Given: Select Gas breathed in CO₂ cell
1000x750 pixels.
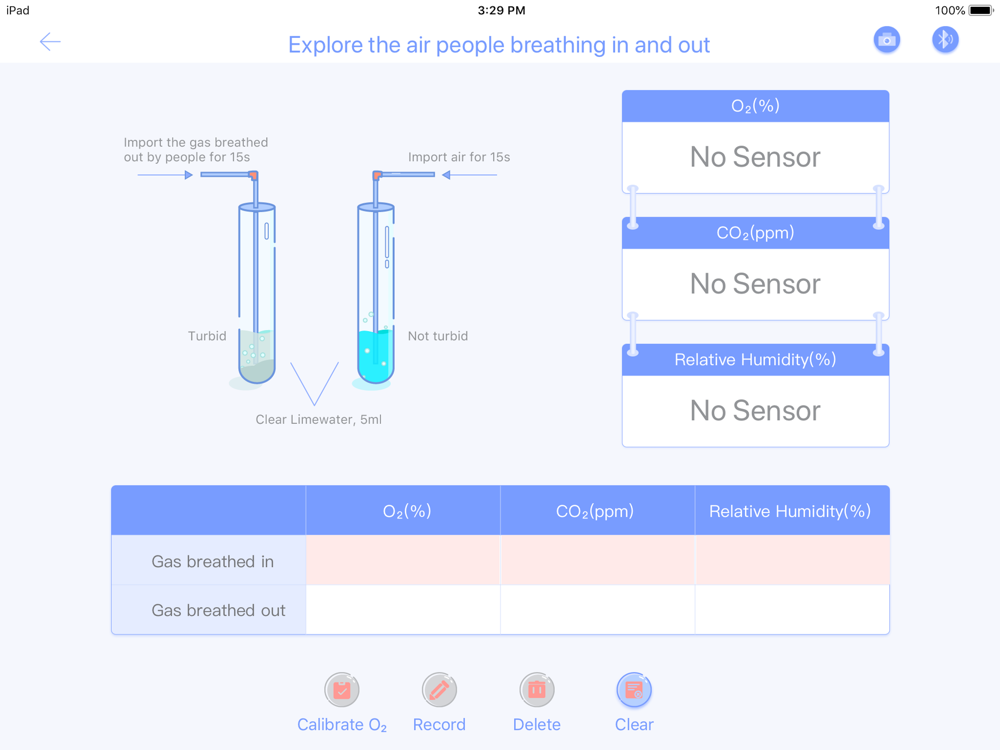Looking at the screenshot, I should click(598, 561).
